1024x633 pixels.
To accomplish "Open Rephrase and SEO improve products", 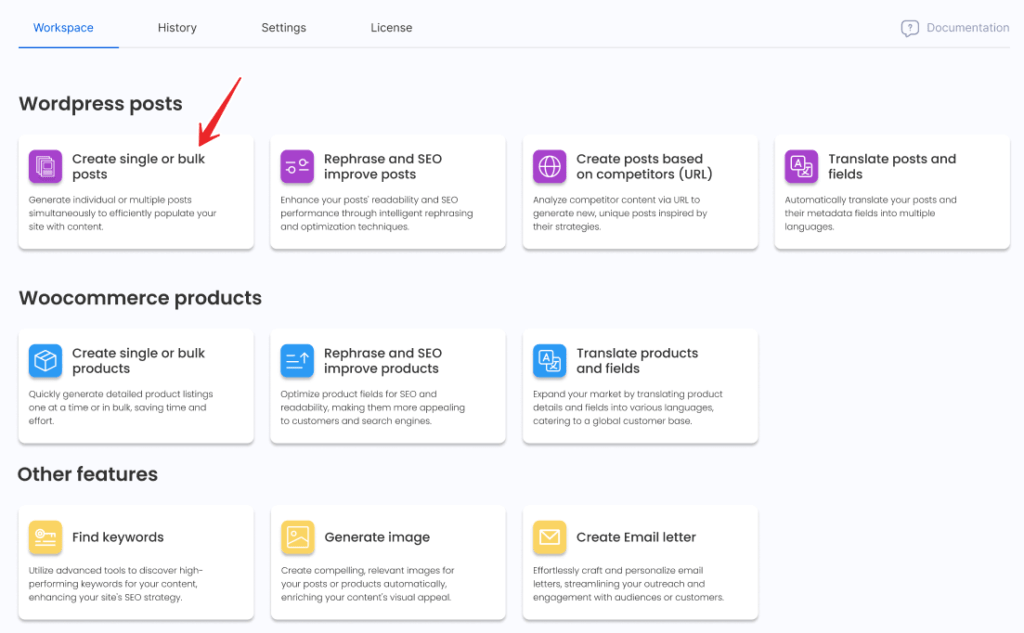I will click(x=388, y=386).
